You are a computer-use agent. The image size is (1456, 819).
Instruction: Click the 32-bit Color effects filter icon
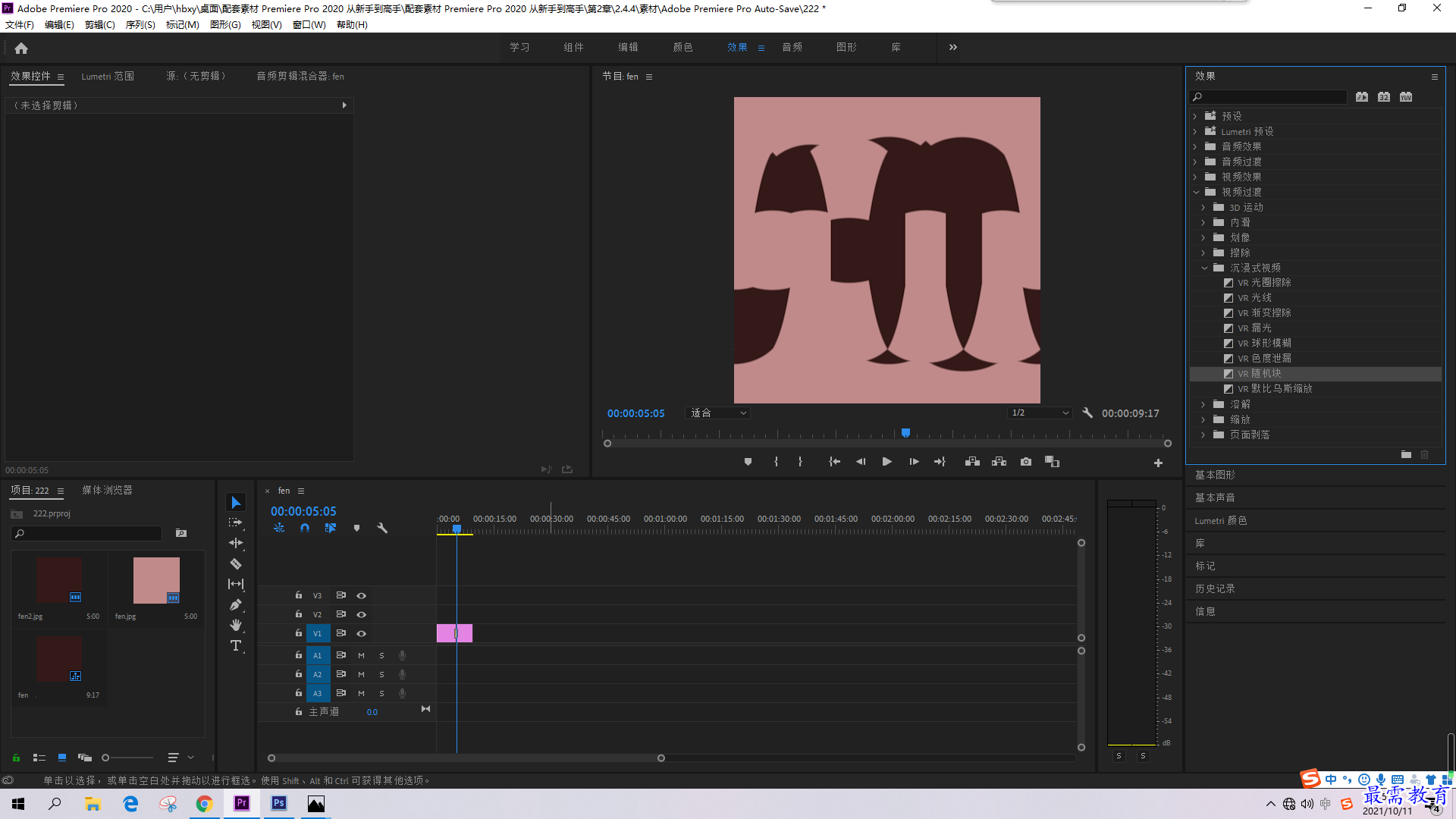point(1384,96)
